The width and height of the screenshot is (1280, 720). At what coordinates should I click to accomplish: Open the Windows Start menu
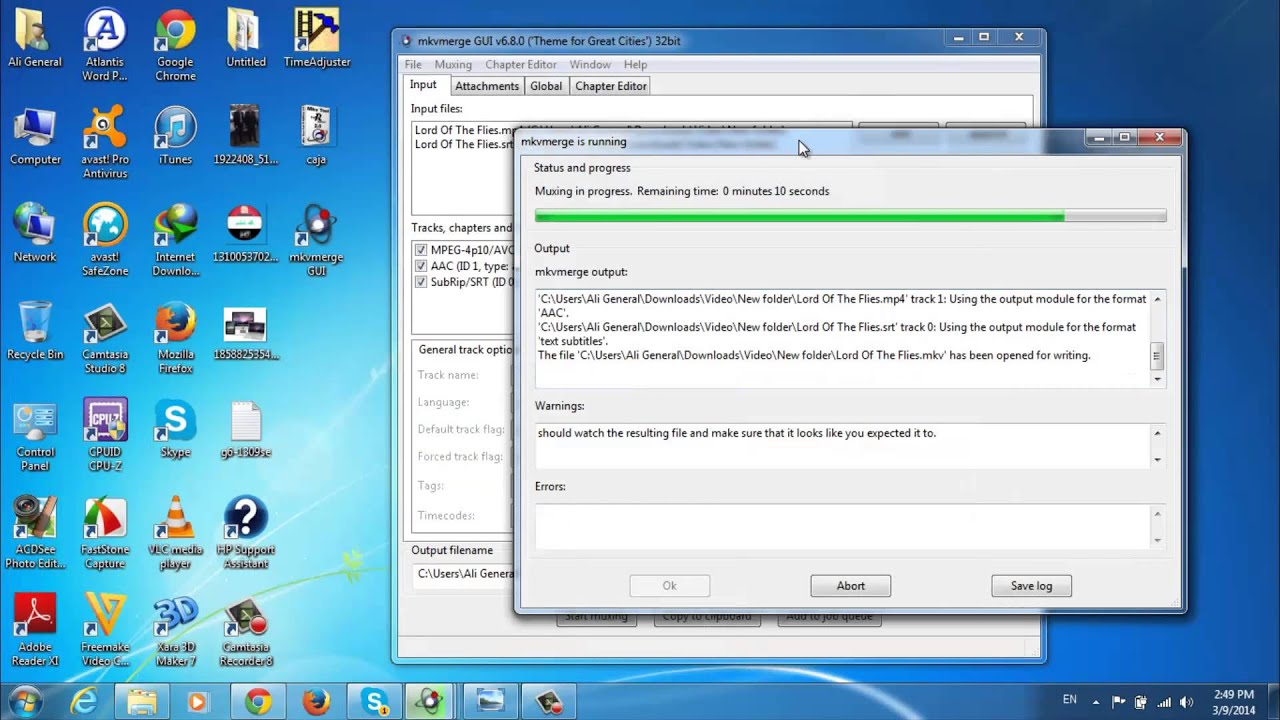[x=25, y=701]
